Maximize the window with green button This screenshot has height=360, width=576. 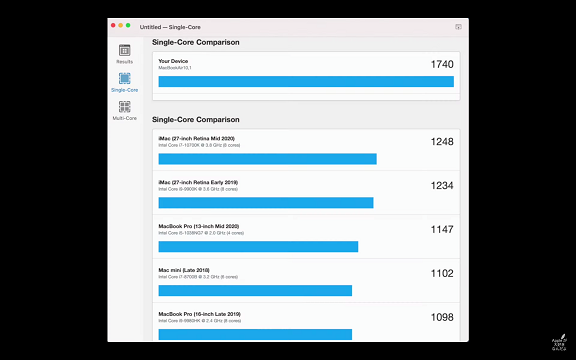click(x=128, y=25)
